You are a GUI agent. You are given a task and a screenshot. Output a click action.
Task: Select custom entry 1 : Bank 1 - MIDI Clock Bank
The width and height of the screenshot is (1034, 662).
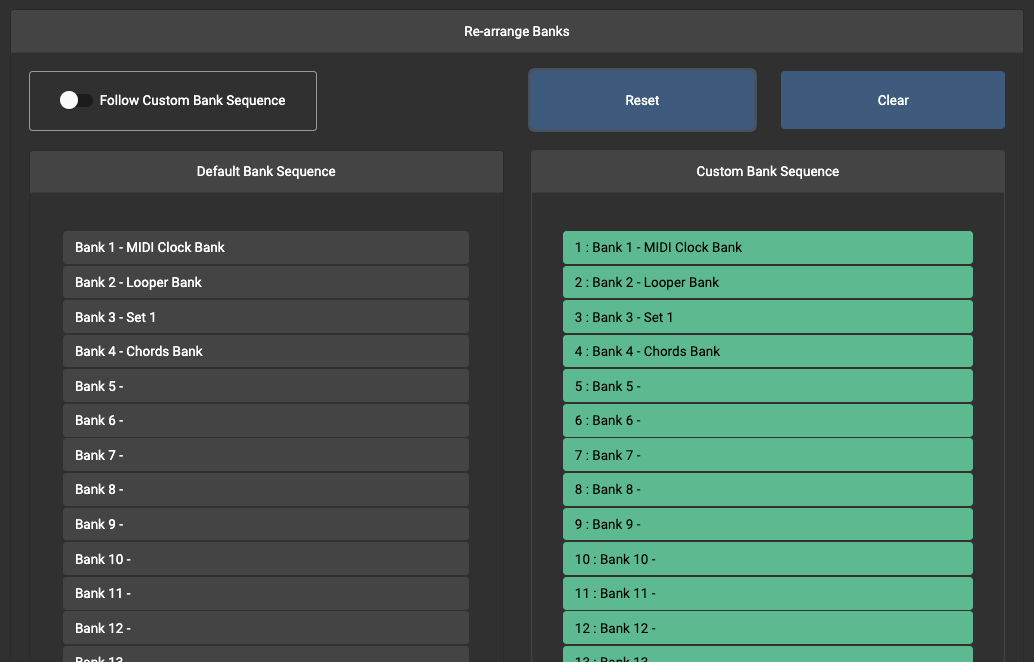point(767,248)
